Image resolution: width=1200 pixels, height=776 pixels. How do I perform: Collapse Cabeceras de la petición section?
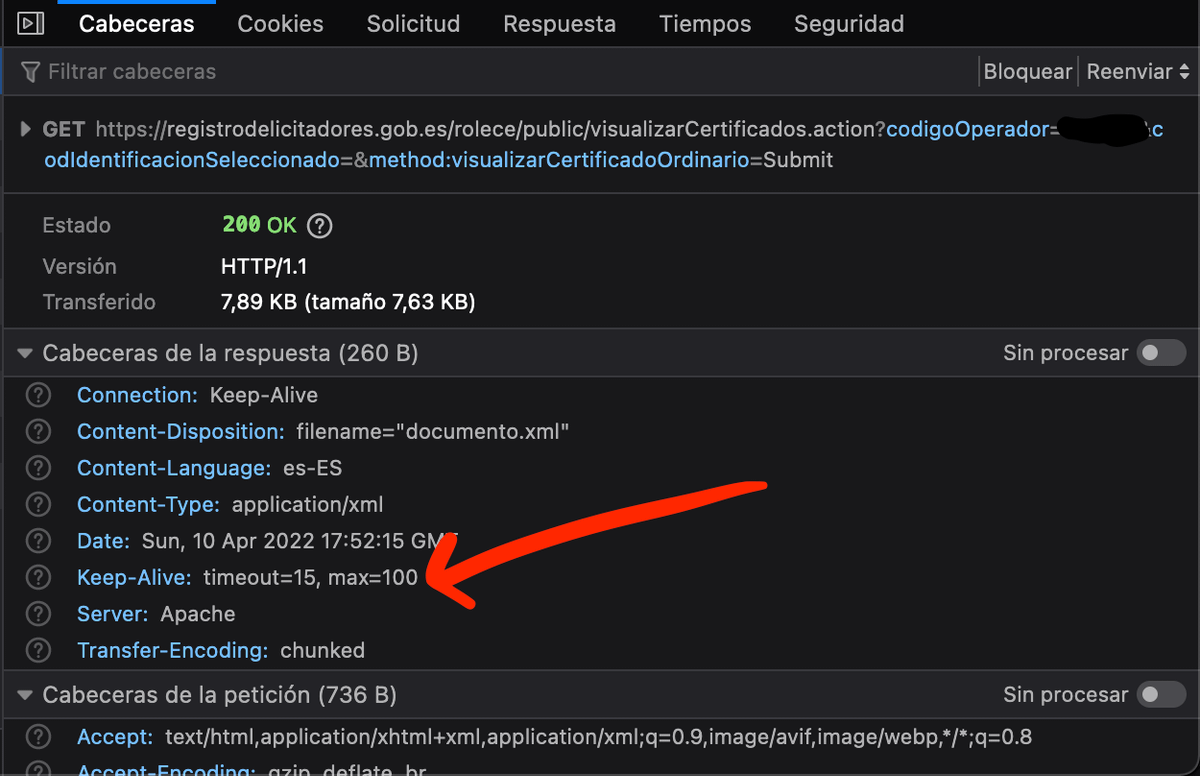click(25, 695)
